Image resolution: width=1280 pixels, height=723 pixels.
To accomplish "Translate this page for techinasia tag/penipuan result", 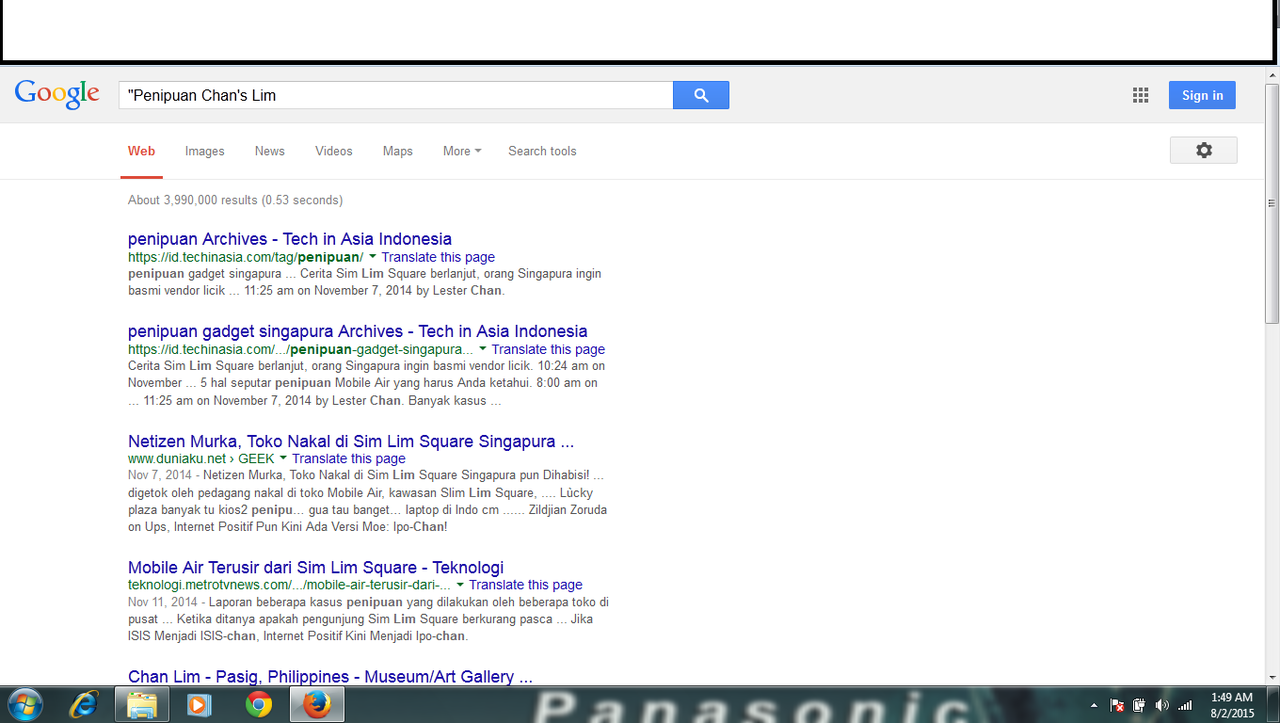I will [x=438, y=257].
